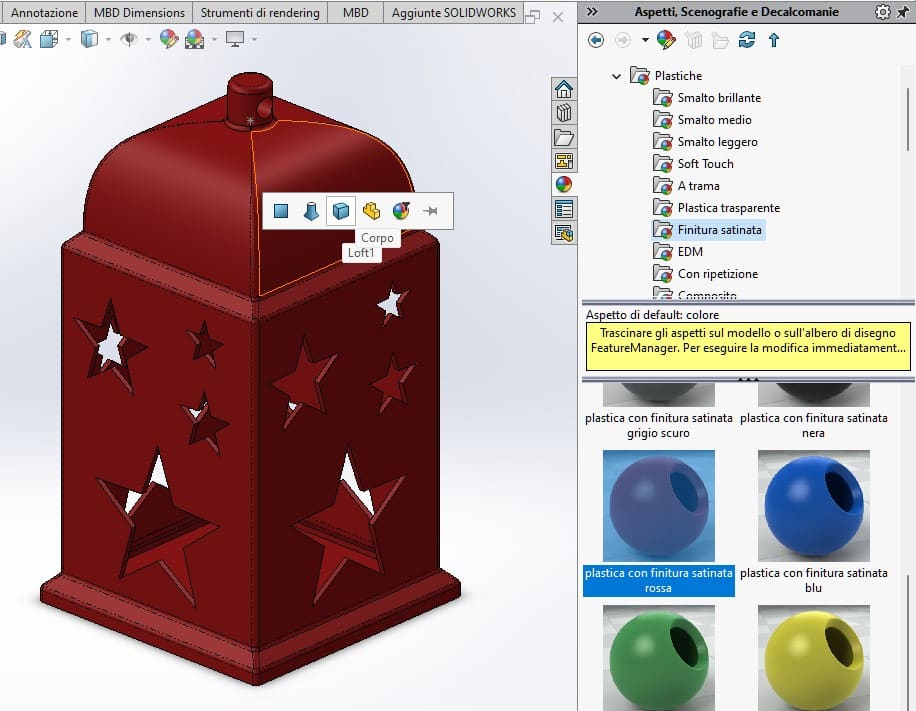Screen dimensions: 916x711
Task: Pin the breadcrumb context toolbar
Action: tap(430, 211)
